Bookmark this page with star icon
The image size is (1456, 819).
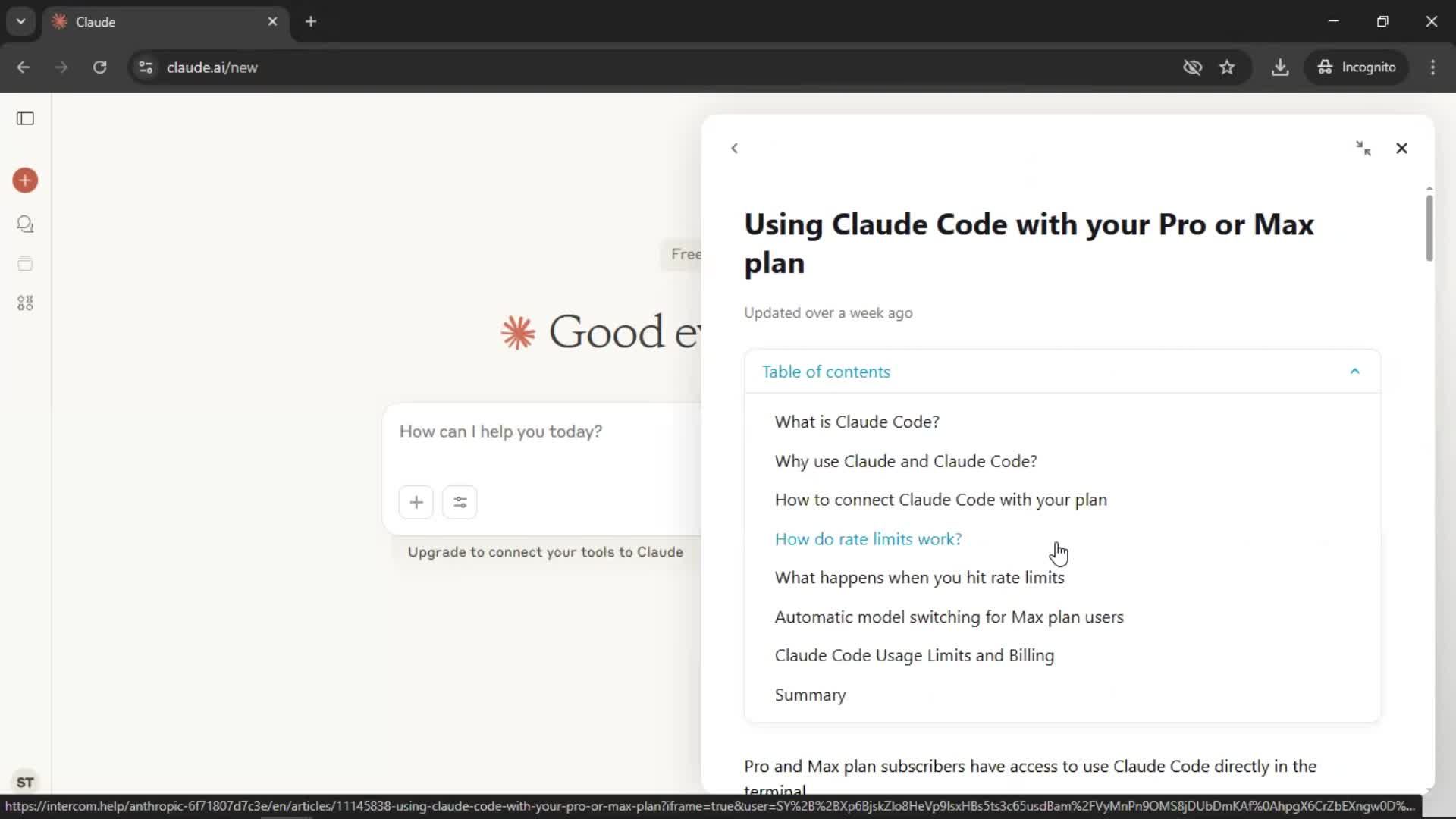[1227, 67]
